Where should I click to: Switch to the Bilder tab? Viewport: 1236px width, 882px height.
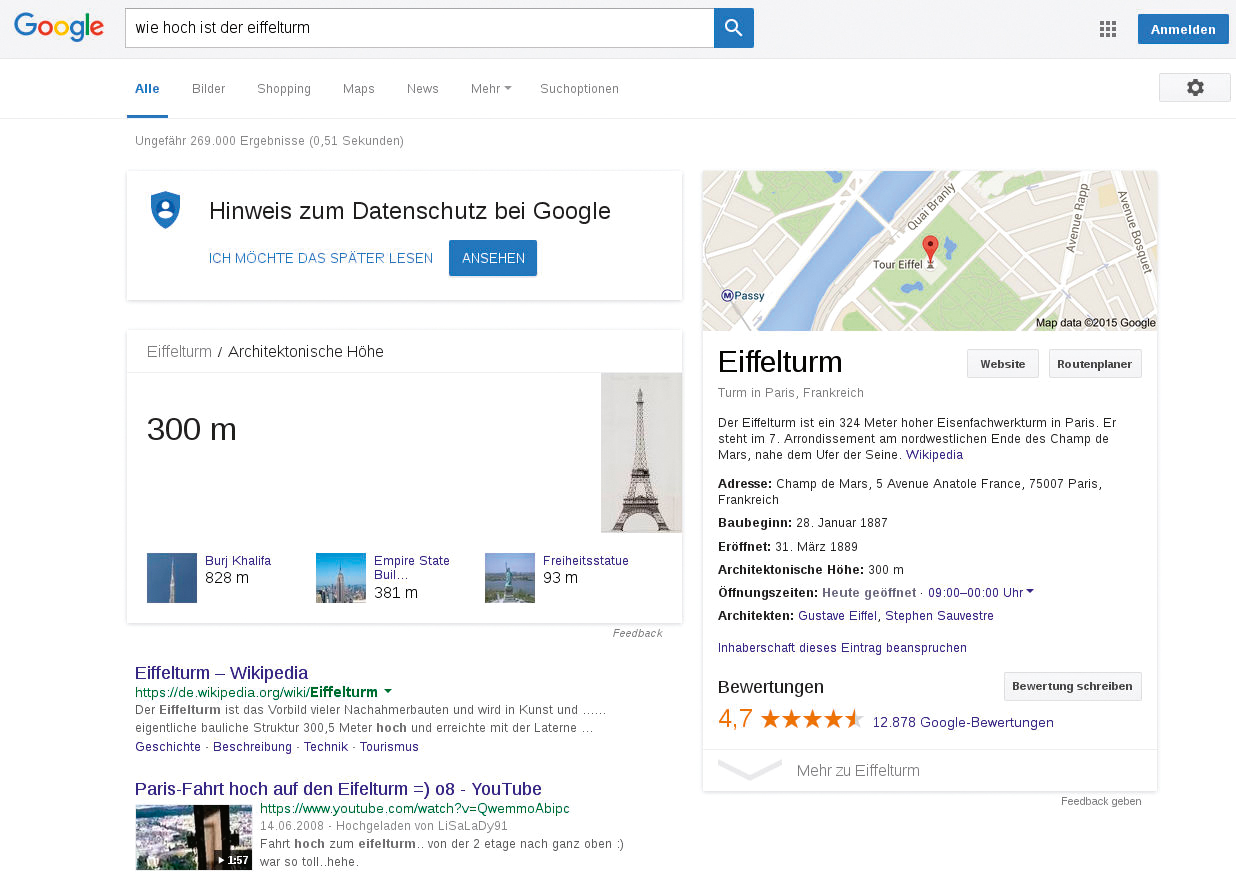click(208, 89)
